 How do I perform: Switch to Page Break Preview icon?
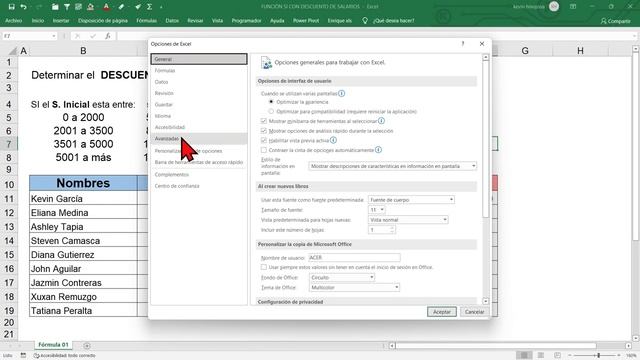557,355
